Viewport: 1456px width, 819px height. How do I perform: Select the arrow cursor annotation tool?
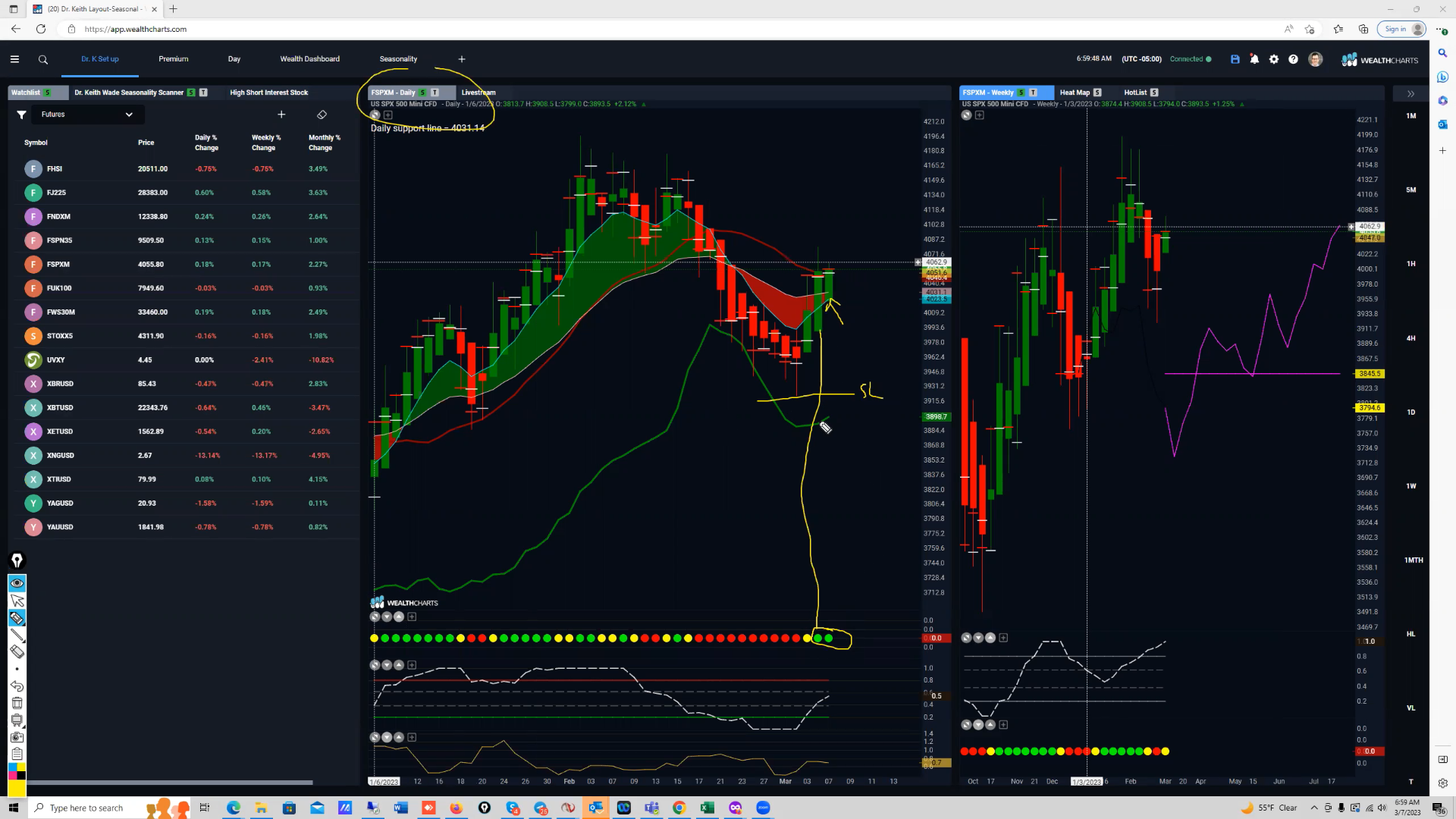17,601
